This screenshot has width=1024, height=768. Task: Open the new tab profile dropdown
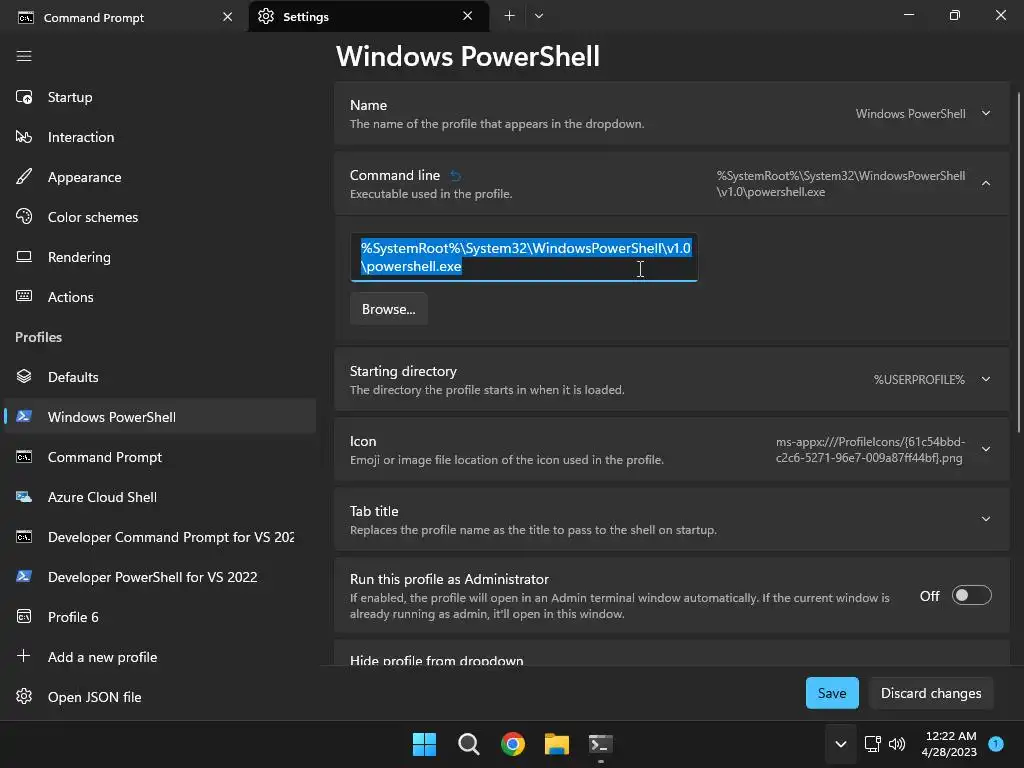tap(539, 16)
